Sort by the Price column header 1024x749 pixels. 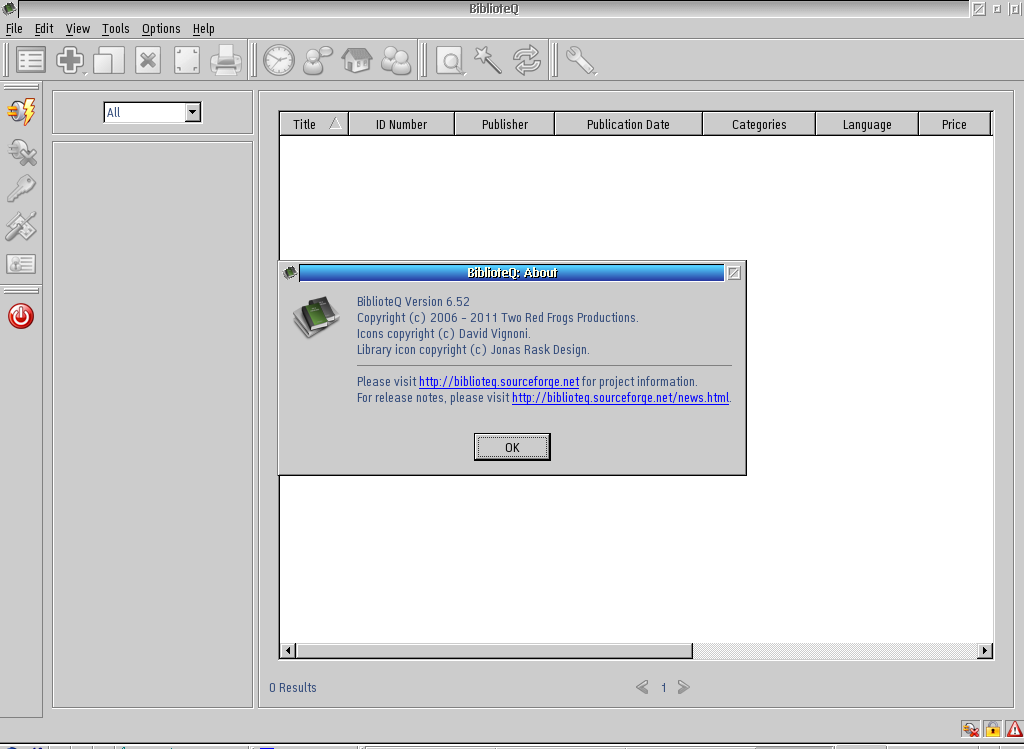(x=954, y=124)
